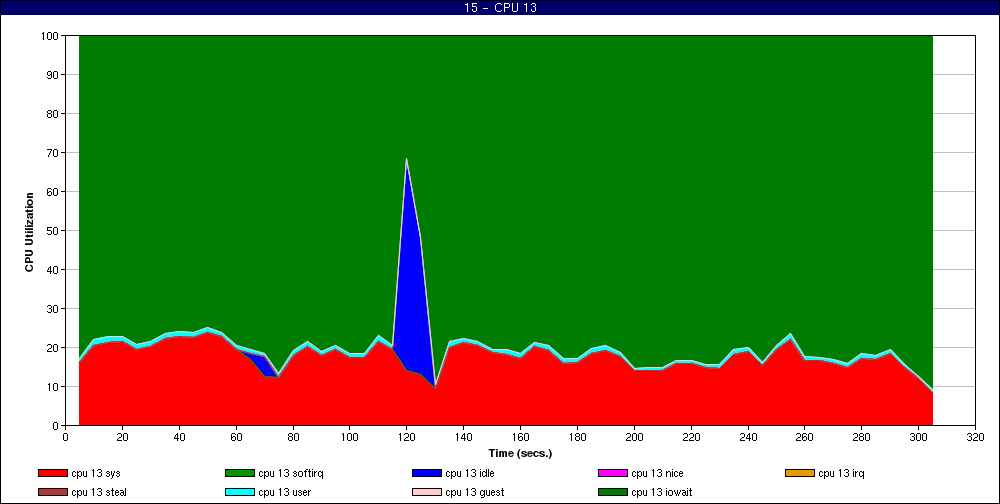This screenshot has height=504, width=1000.
Task: Select the 'cpu 13 iowait' legend label
Action: point(662,493)
